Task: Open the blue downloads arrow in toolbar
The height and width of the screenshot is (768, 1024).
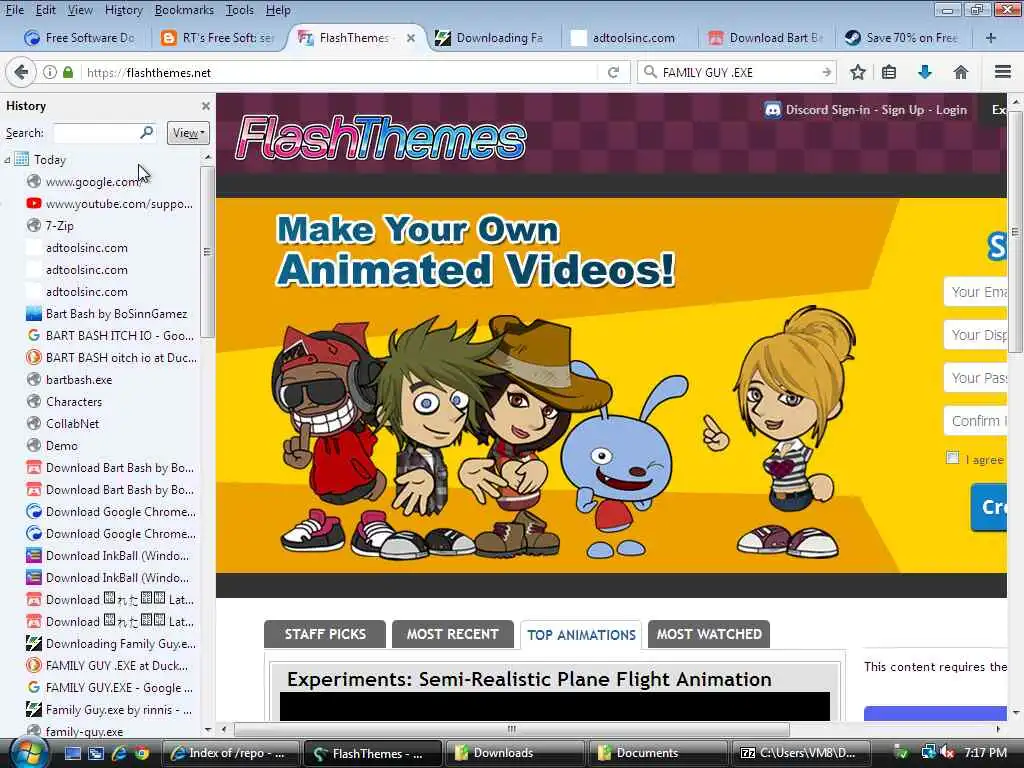Action: coord(924,72)
